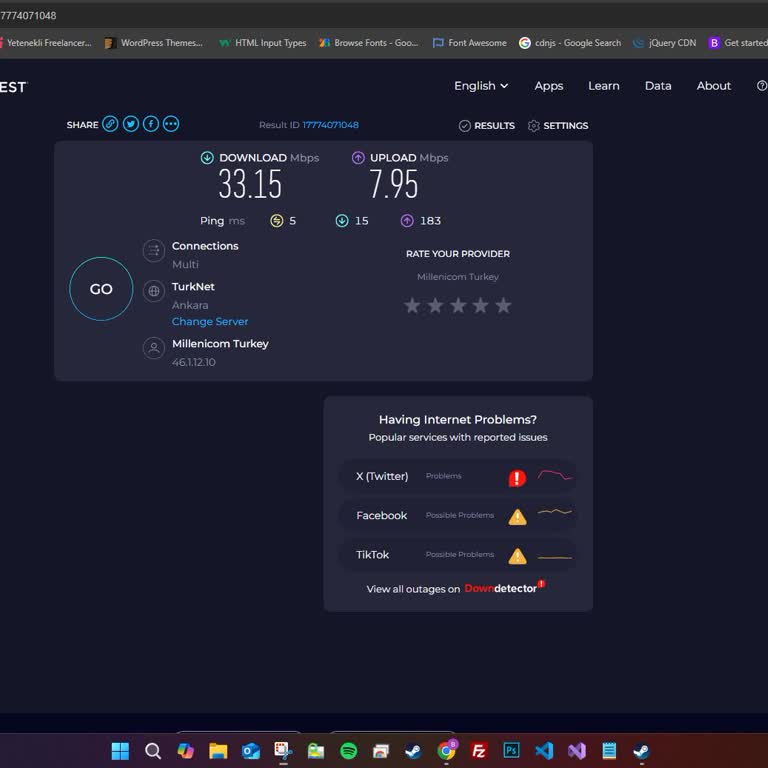768x768 pixels.
Task: Click the Connections mode icon
Action: [x=154, y=251]
